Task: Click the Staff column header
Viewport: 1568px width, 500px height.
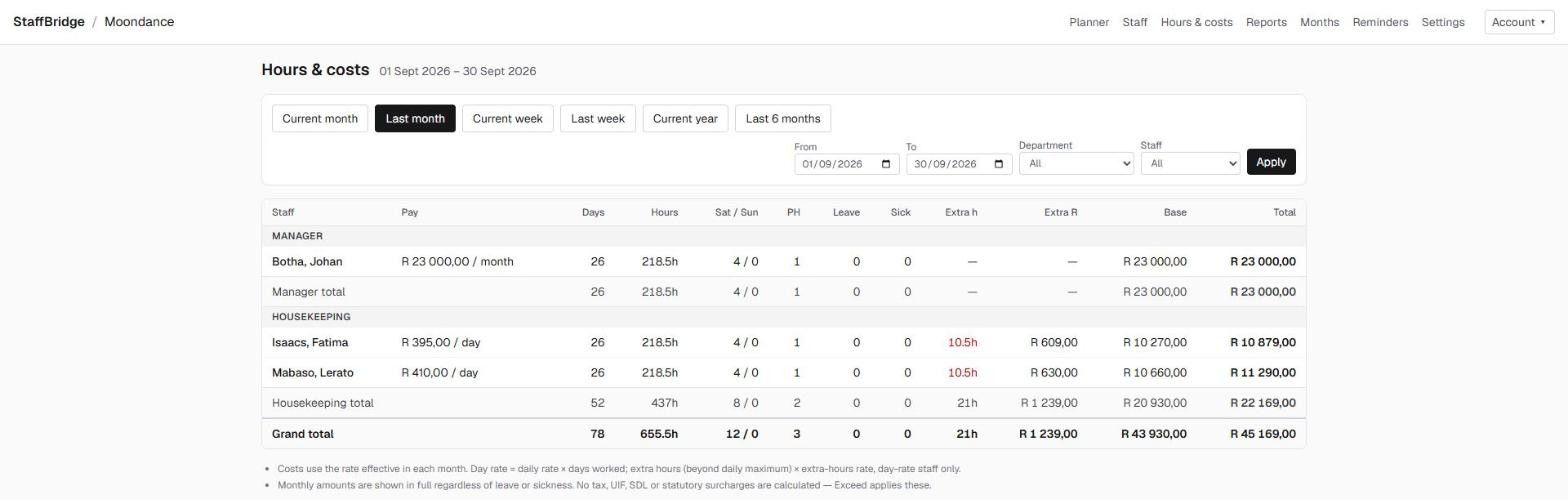Action: [283, 212]
